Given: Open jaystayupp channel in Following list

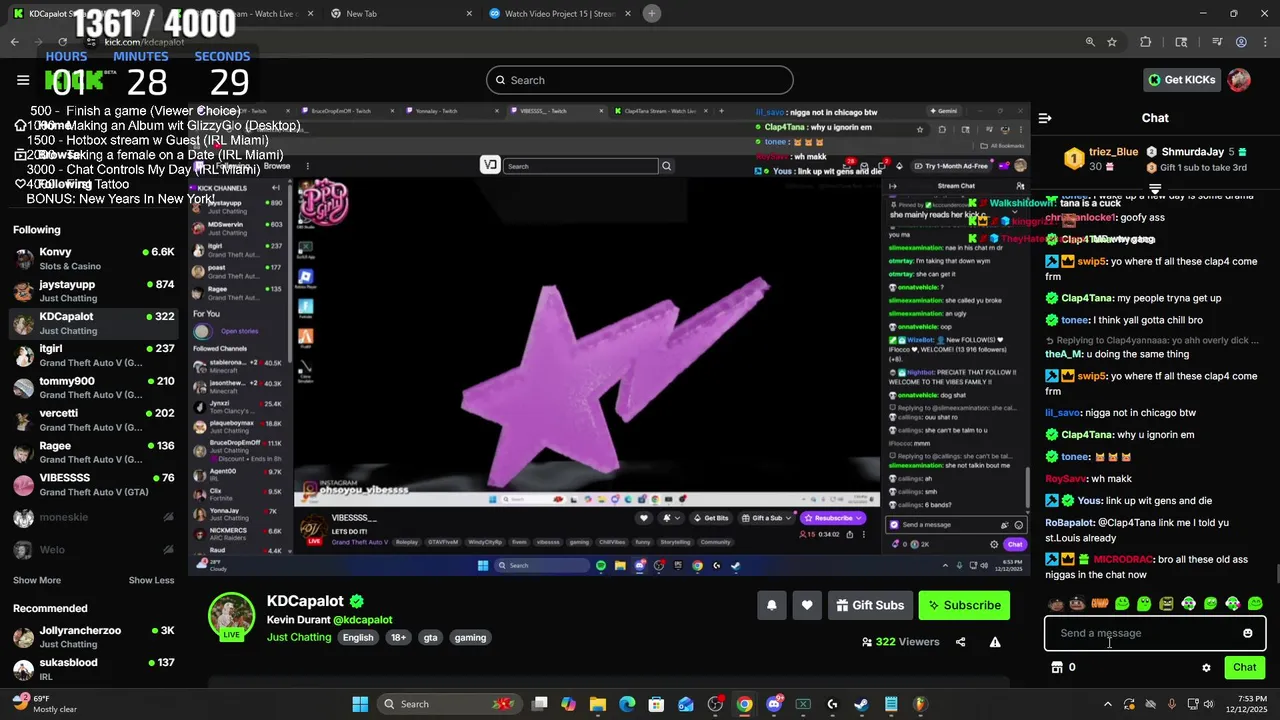Looking at the screenshot, I should click(95, 291).
